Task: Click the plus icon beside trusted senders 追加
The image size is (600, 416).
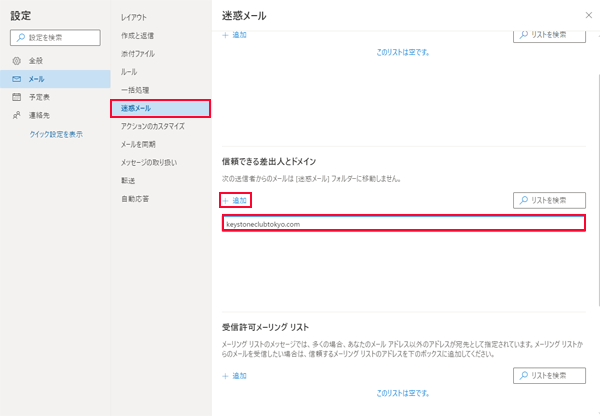Action: 225,201
